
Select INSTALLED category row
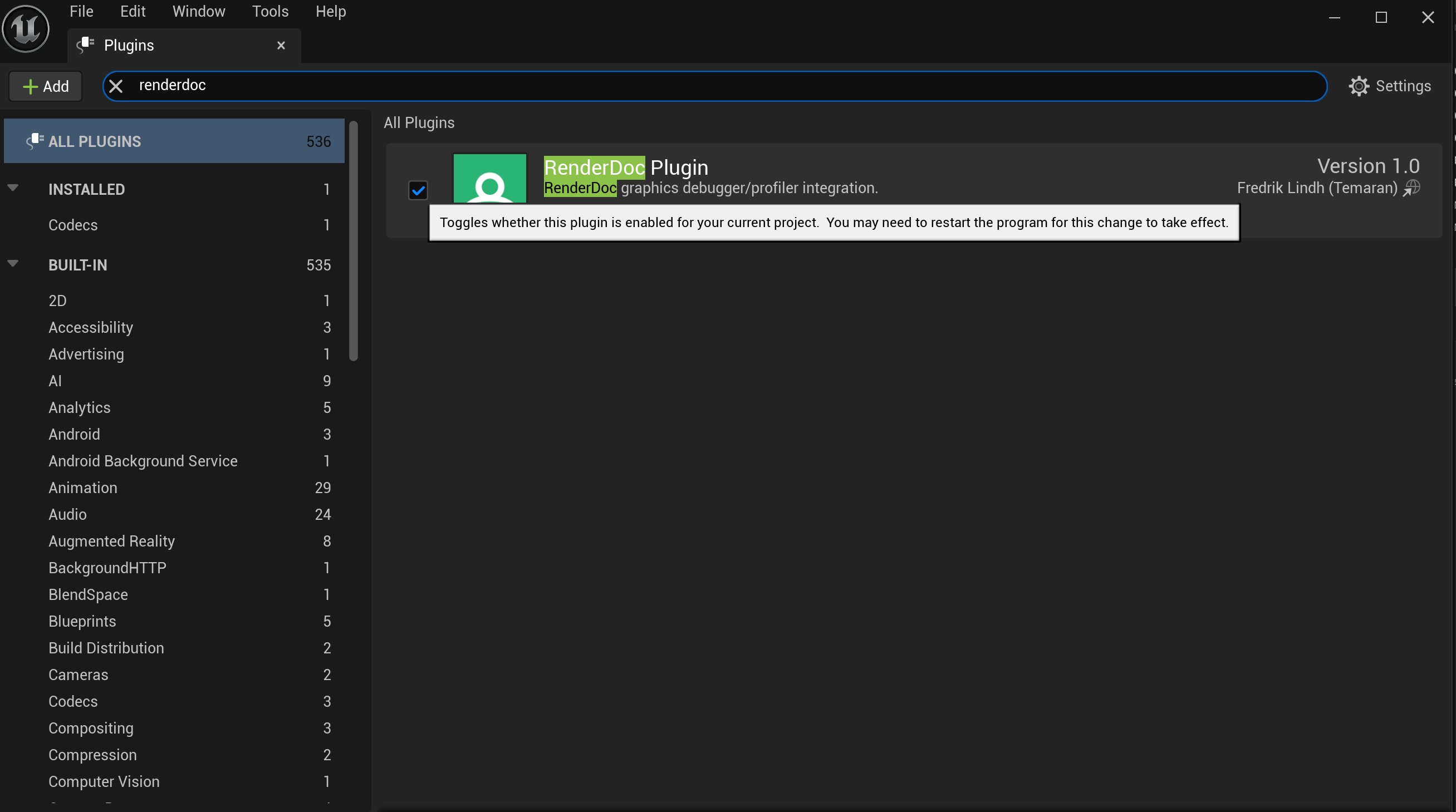tap(174, 189)
